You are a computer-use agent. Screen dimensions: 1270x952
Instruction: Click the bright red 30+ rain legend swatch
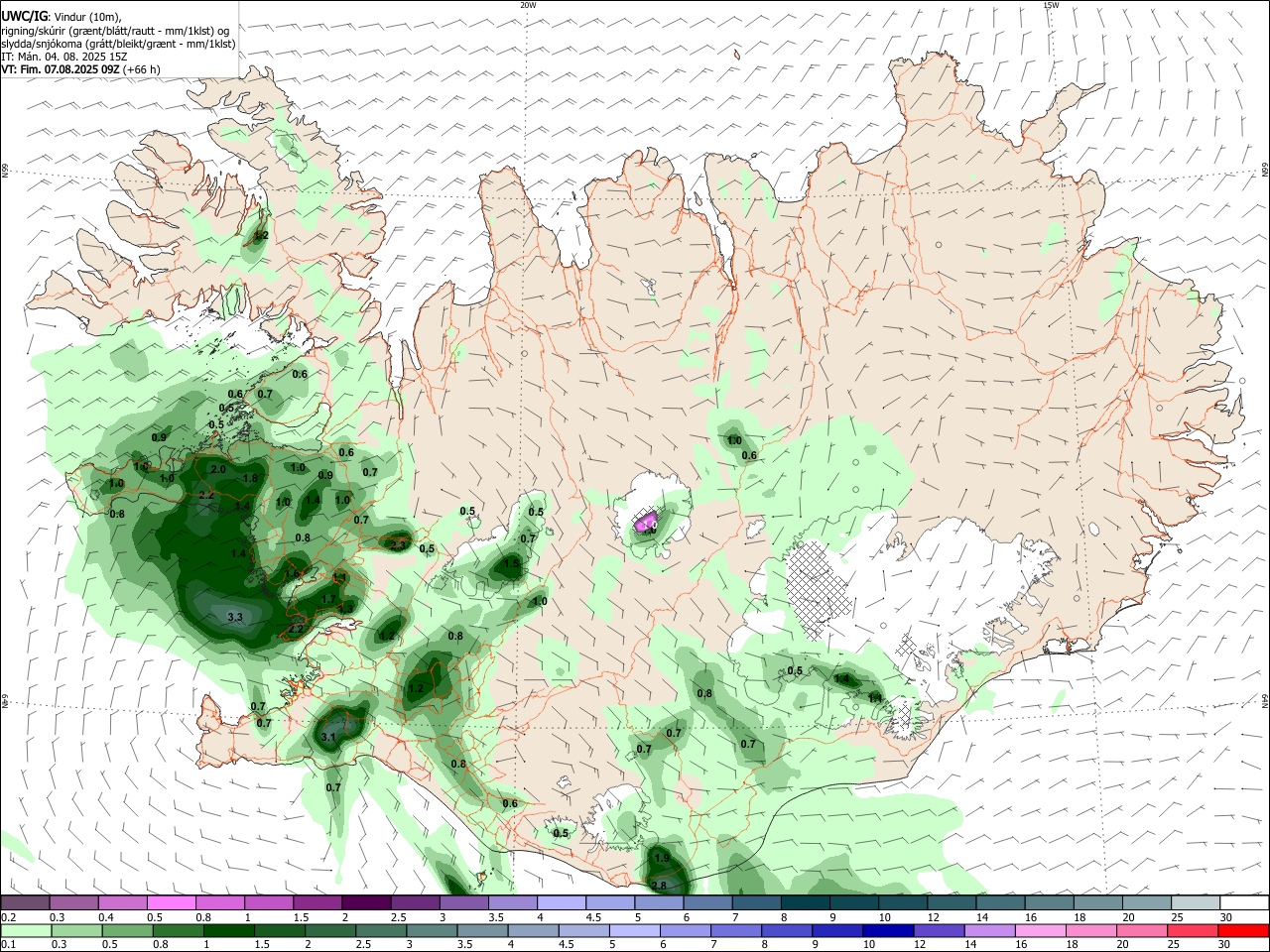(x=1243, y=930)
